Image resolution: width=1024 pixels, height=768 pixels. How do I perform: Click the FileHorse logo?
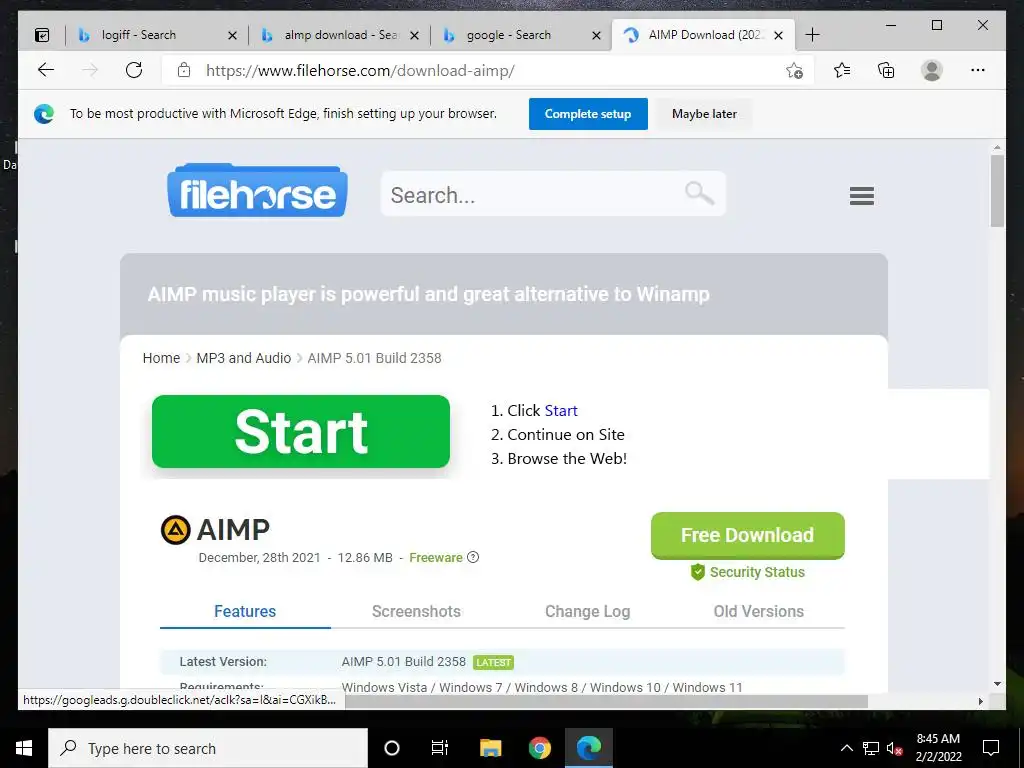click(x=257, y=190)
